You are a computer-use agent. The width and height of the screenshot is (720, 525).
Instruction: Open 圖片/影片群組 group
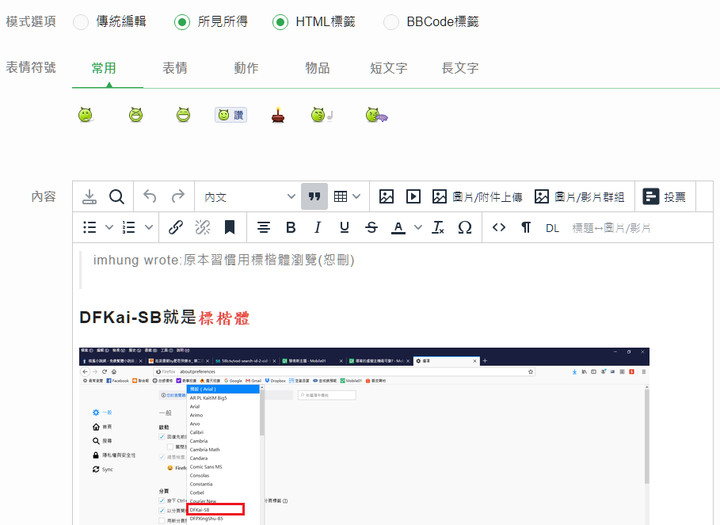(x=579, y=197)
